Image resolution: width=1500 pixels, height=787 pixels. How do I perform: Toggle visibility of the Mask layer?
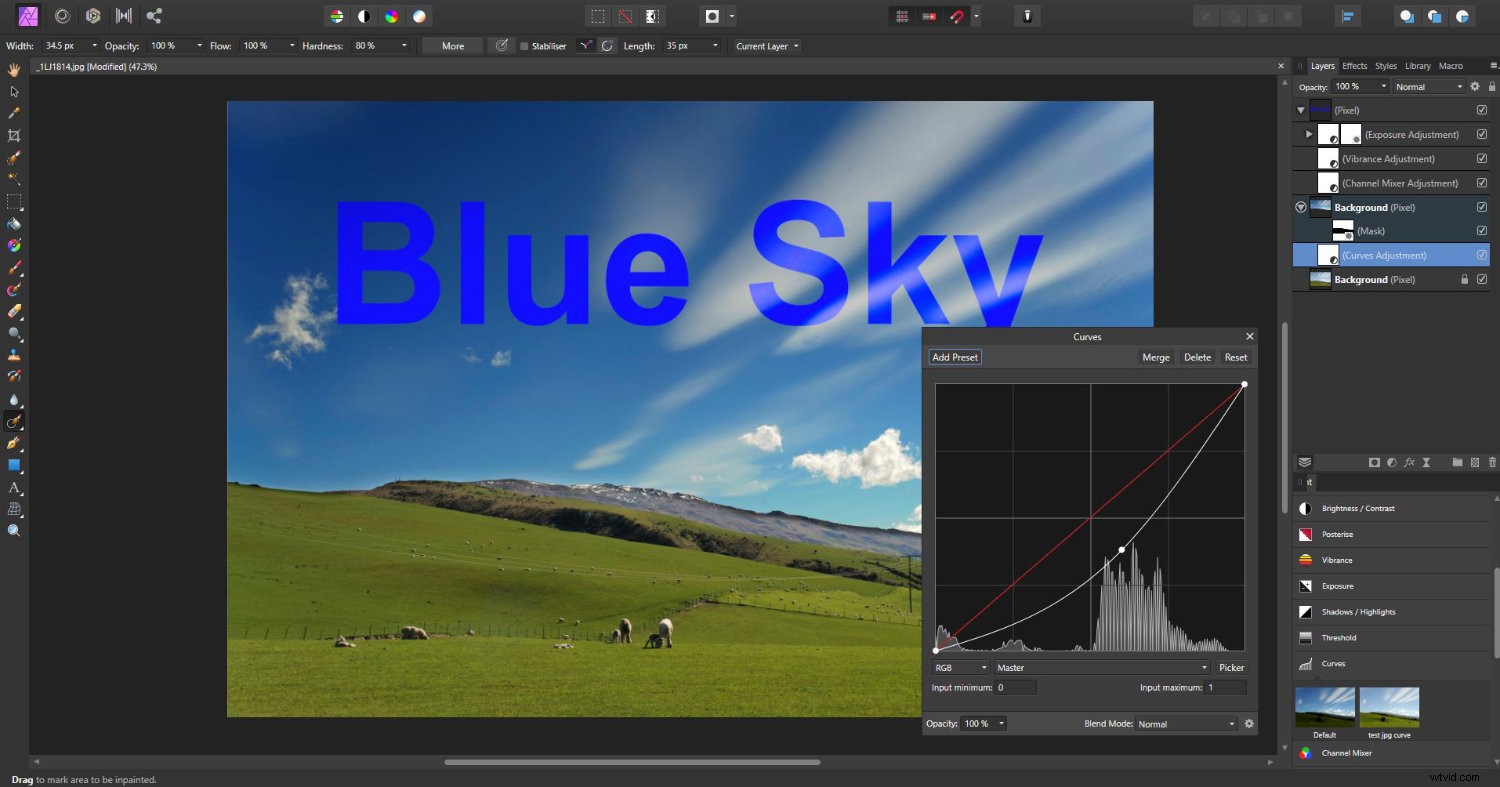[1481, 230]
